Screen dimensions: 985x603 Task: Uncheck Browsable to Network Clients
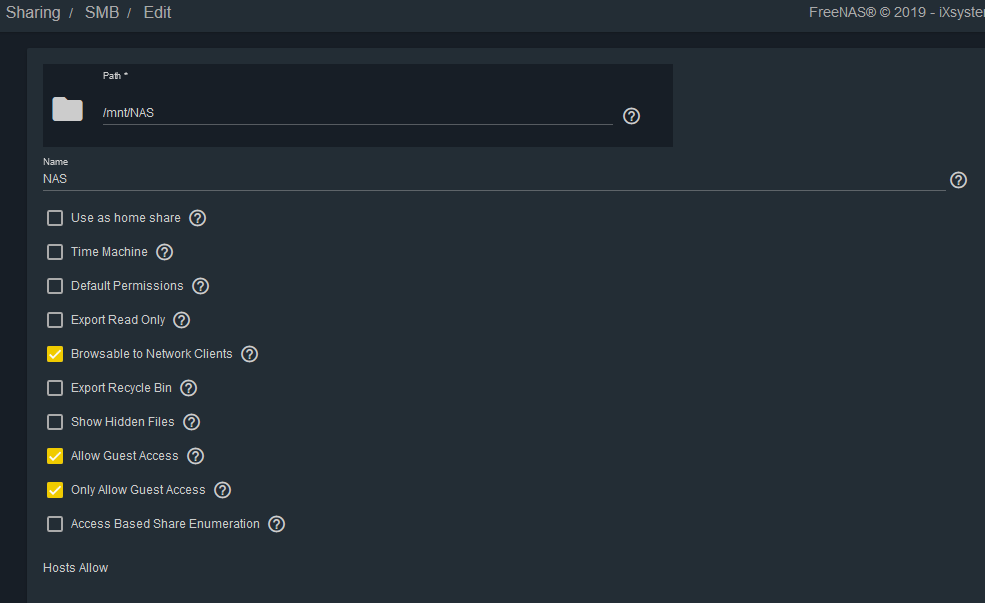pyautogui.click(x=55, y=354)
